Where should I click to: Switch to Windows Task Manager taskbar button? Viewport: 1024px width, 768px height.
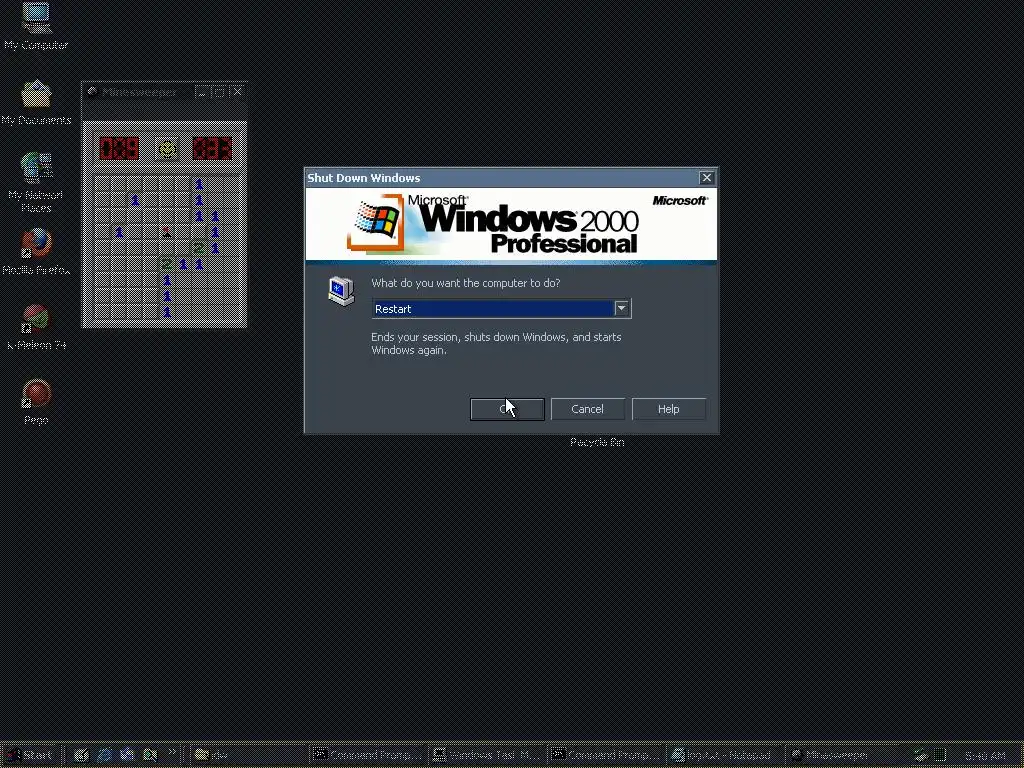(x=487, y=755)
